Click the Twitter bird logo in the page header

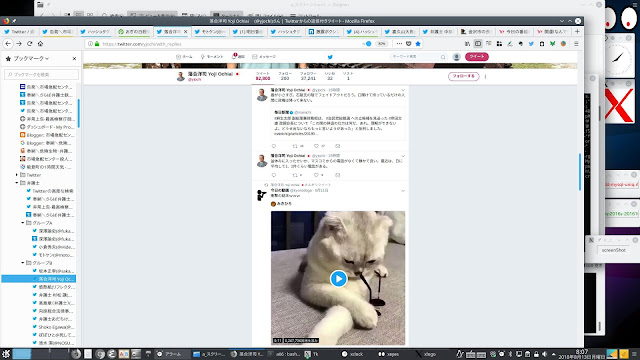(330, 57)
